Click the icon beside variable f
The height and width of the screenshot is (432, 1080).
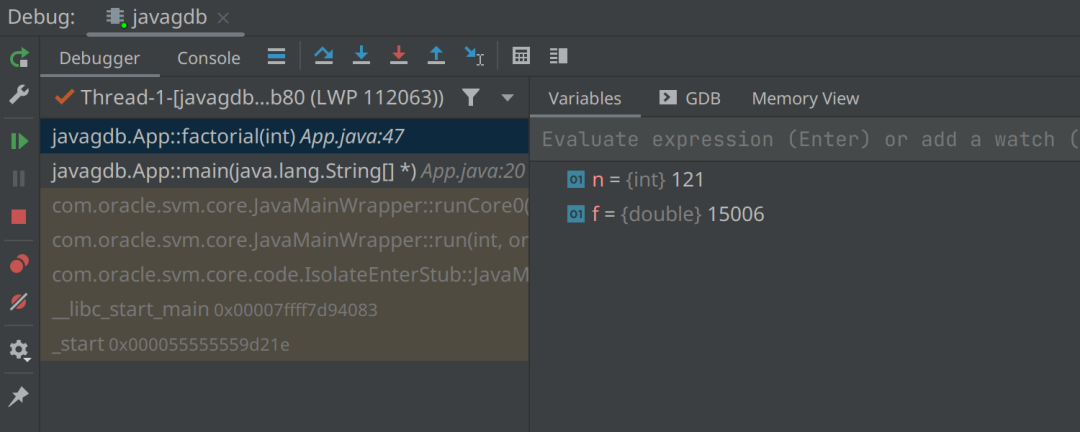(575, 214)
